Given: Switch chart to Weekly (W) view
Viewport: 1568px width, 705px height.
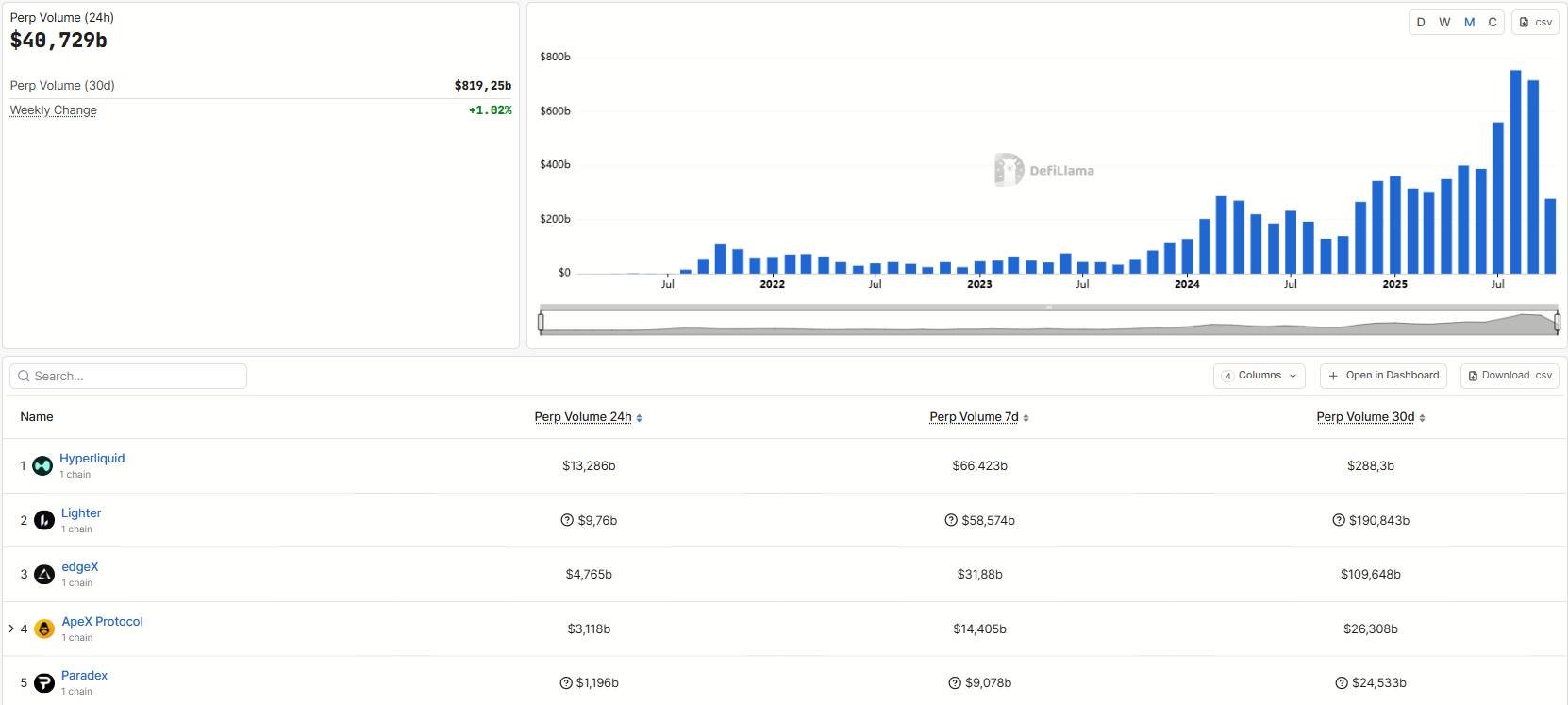Looking at the screenshot, I should coord(1444,22).
